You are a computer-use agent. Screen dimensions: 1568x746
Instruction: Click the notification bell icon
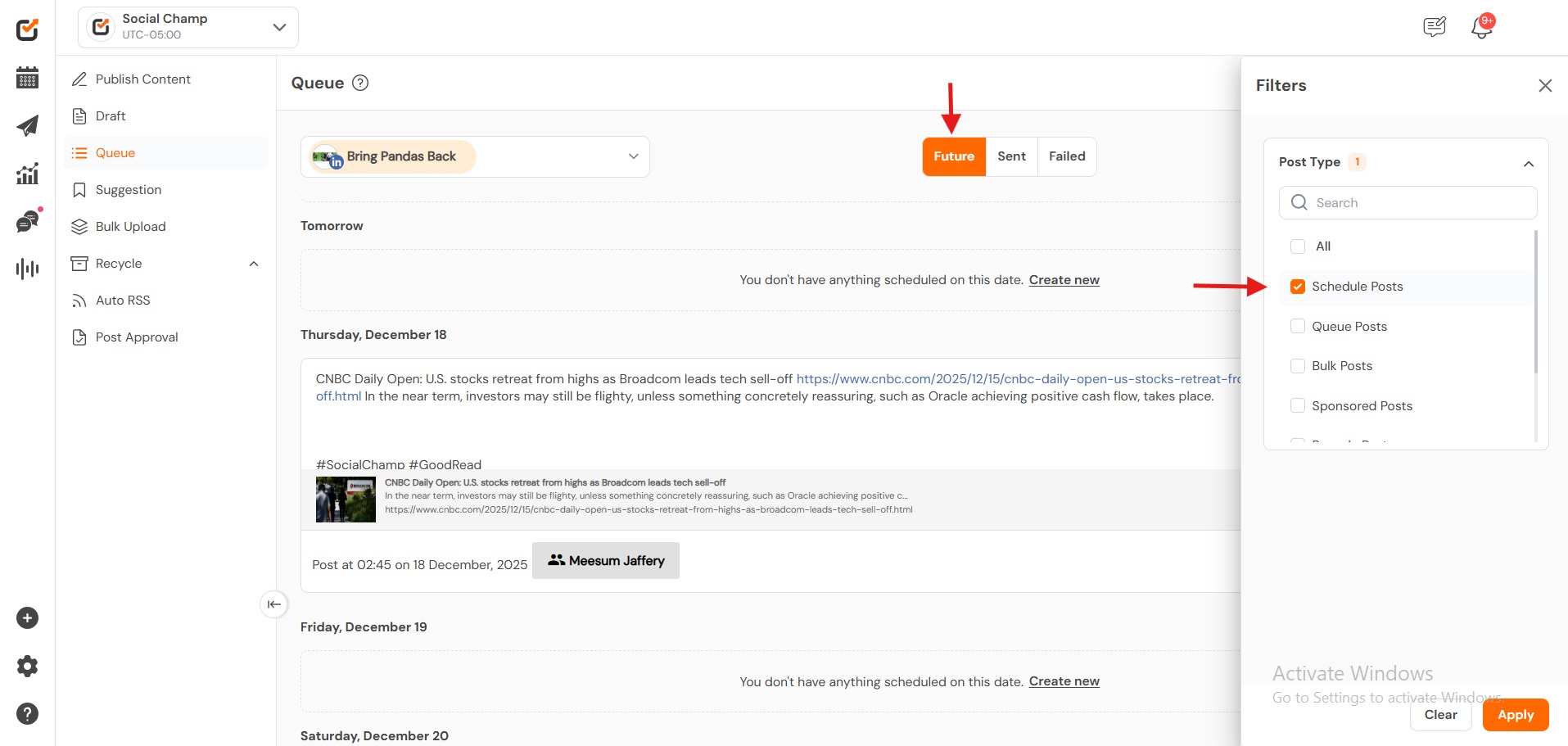pos(1481,28)
